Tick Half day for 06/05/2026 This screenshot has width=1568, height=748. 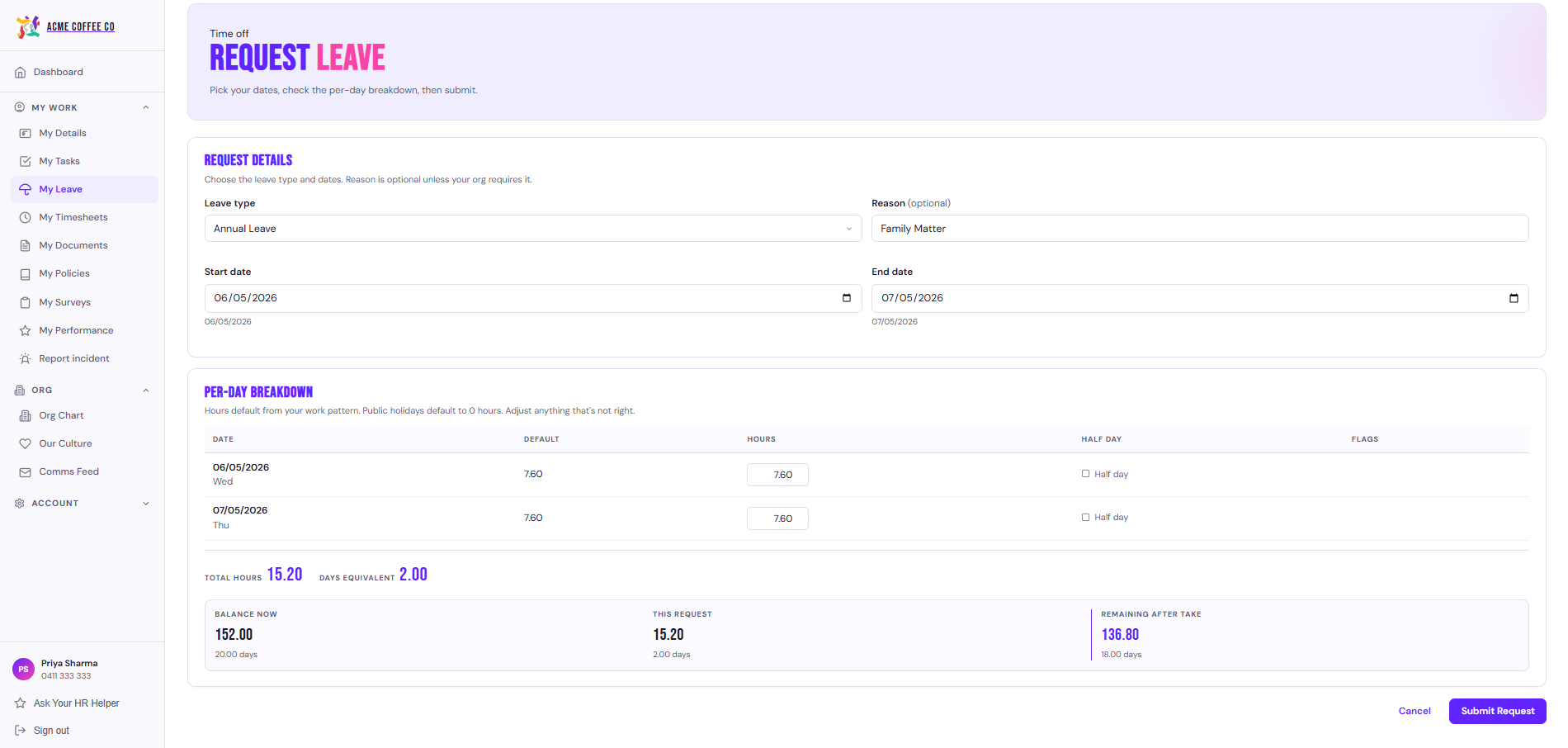click(x=1086, y=474)
